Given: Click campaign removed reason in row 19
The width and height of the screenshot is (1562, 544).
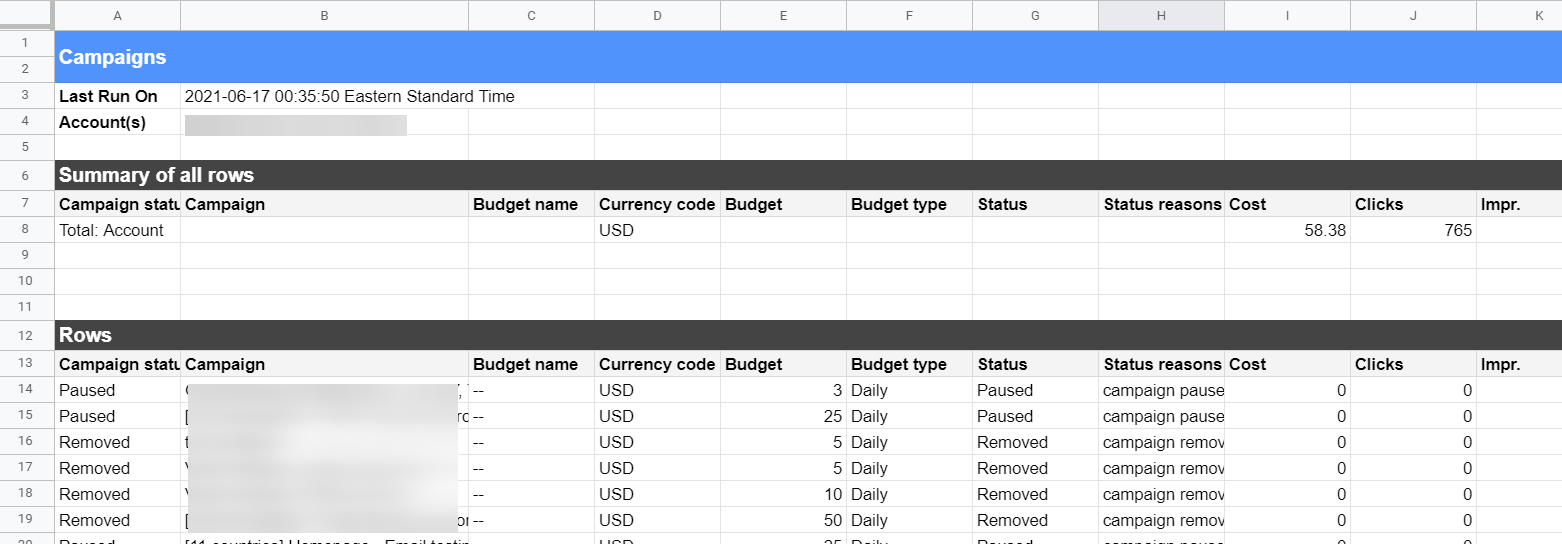Looking at the screenshot, I should (x=1161, y=520).
